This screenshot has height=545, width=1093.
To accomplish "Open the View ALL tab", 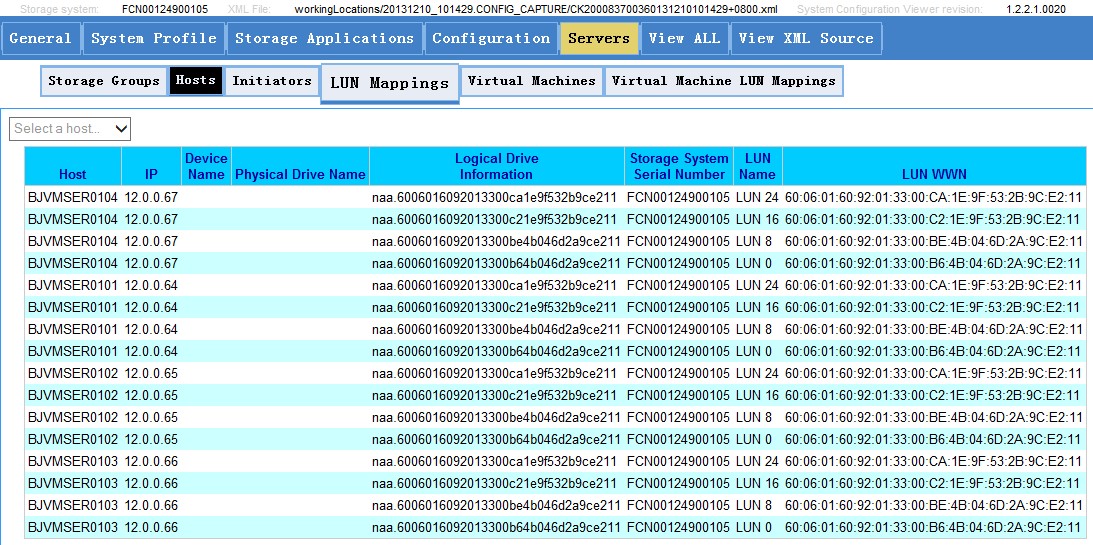I will point(685,38).
